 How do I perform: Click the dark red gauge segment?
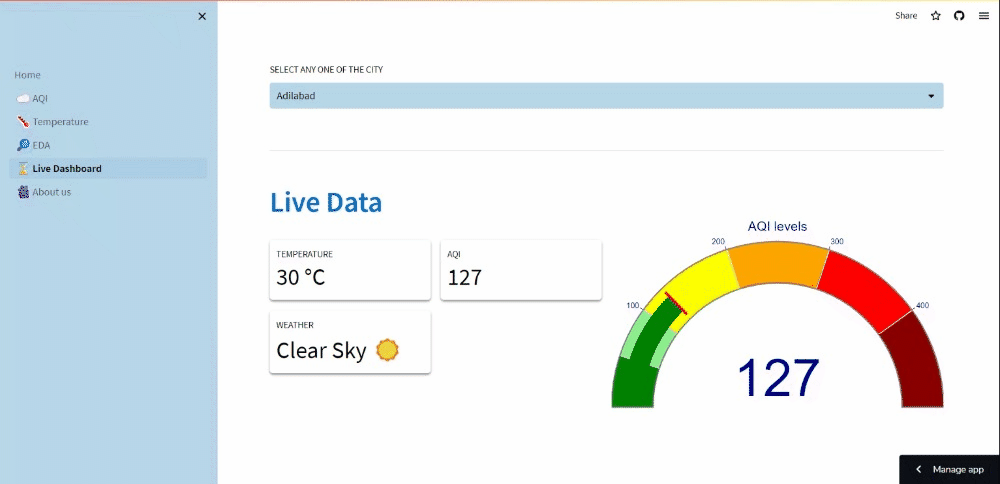pyautogui.click(x=918, y=363)
